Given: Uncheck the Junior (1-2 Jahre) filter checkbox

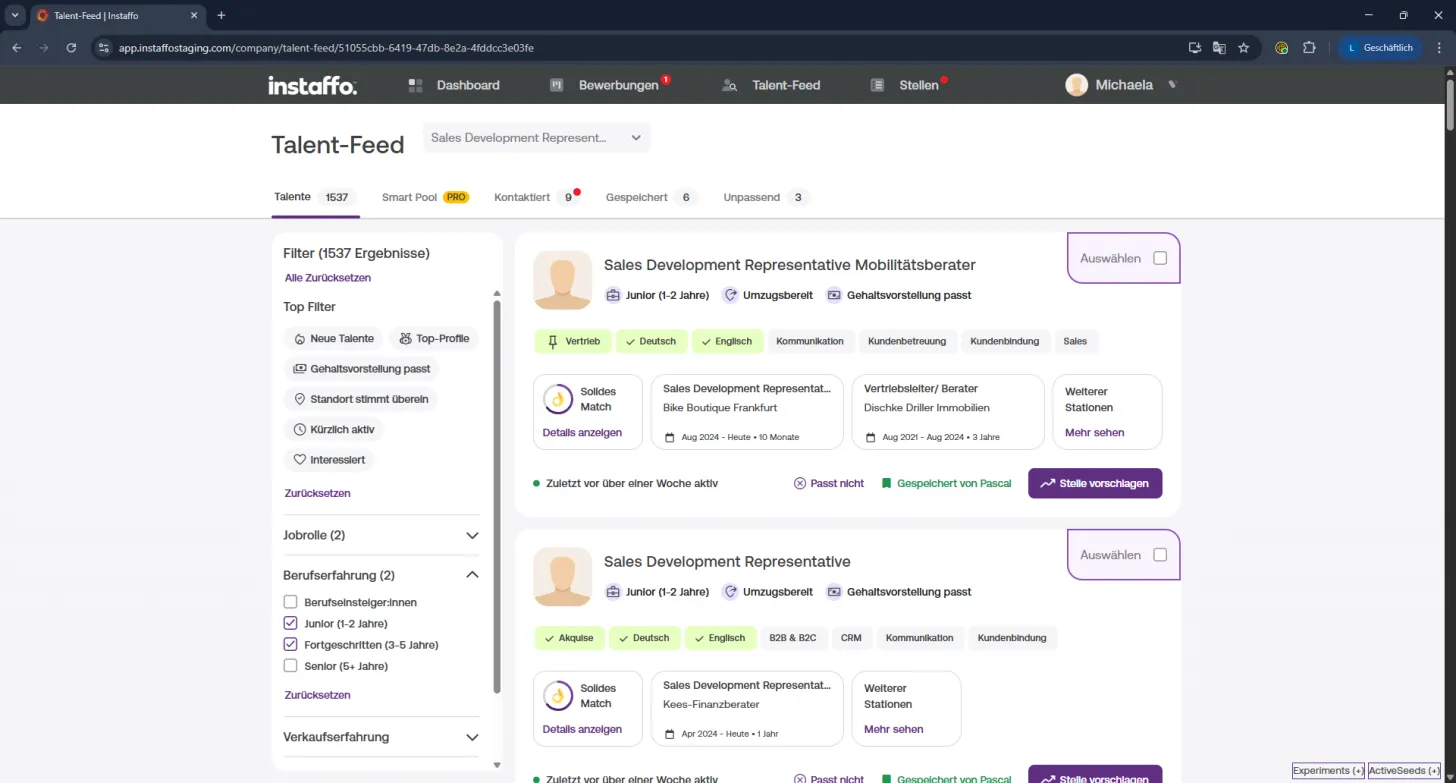Looking at the screenshot, I should pyautogui.click(x=291, y=623).
